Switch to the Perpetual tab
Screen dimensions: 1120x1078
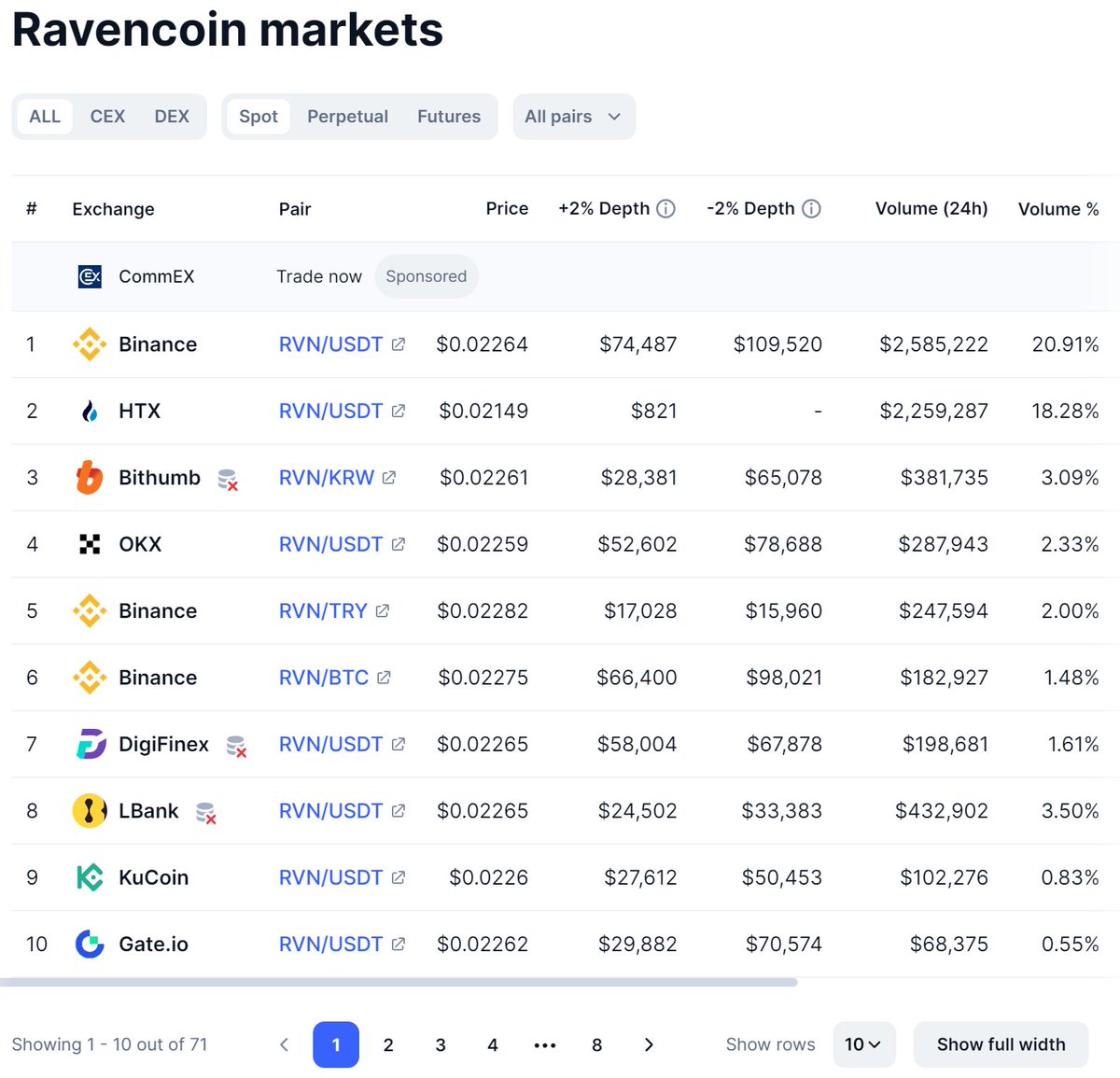tap(348, 117)
